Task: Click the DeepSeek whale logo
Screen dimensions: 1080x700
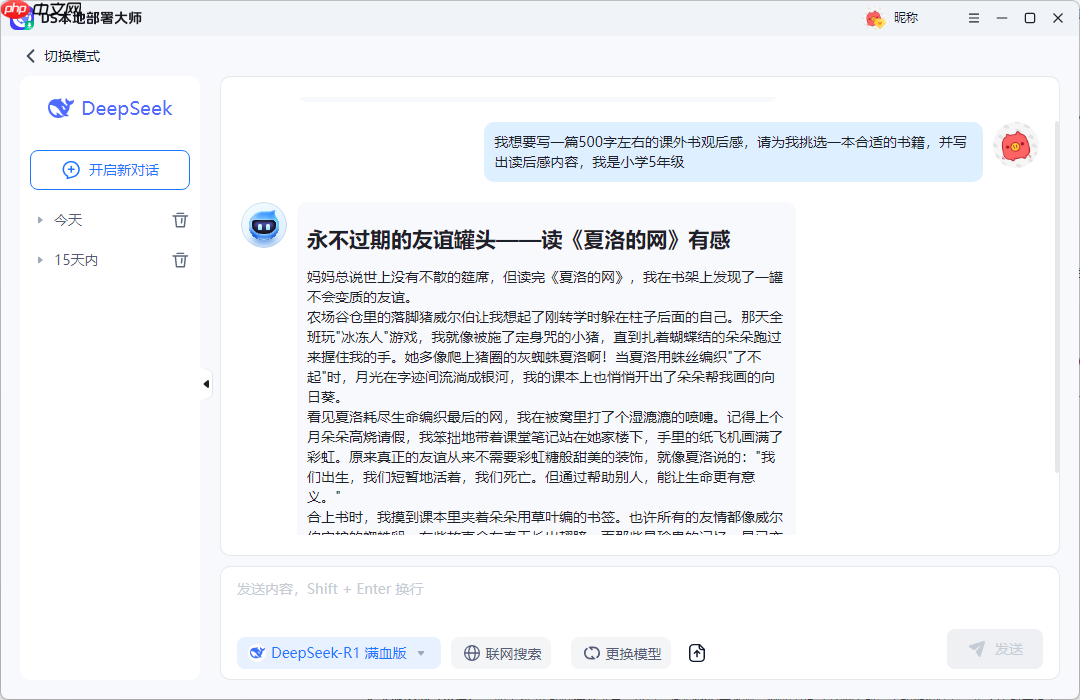Action: click(61, 108)
